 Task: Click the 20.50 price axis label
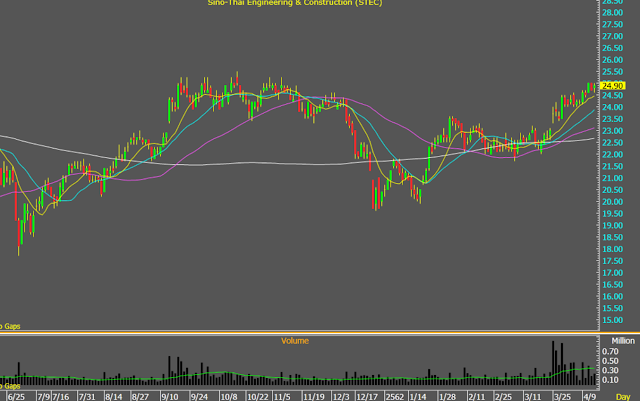[613, 190]
